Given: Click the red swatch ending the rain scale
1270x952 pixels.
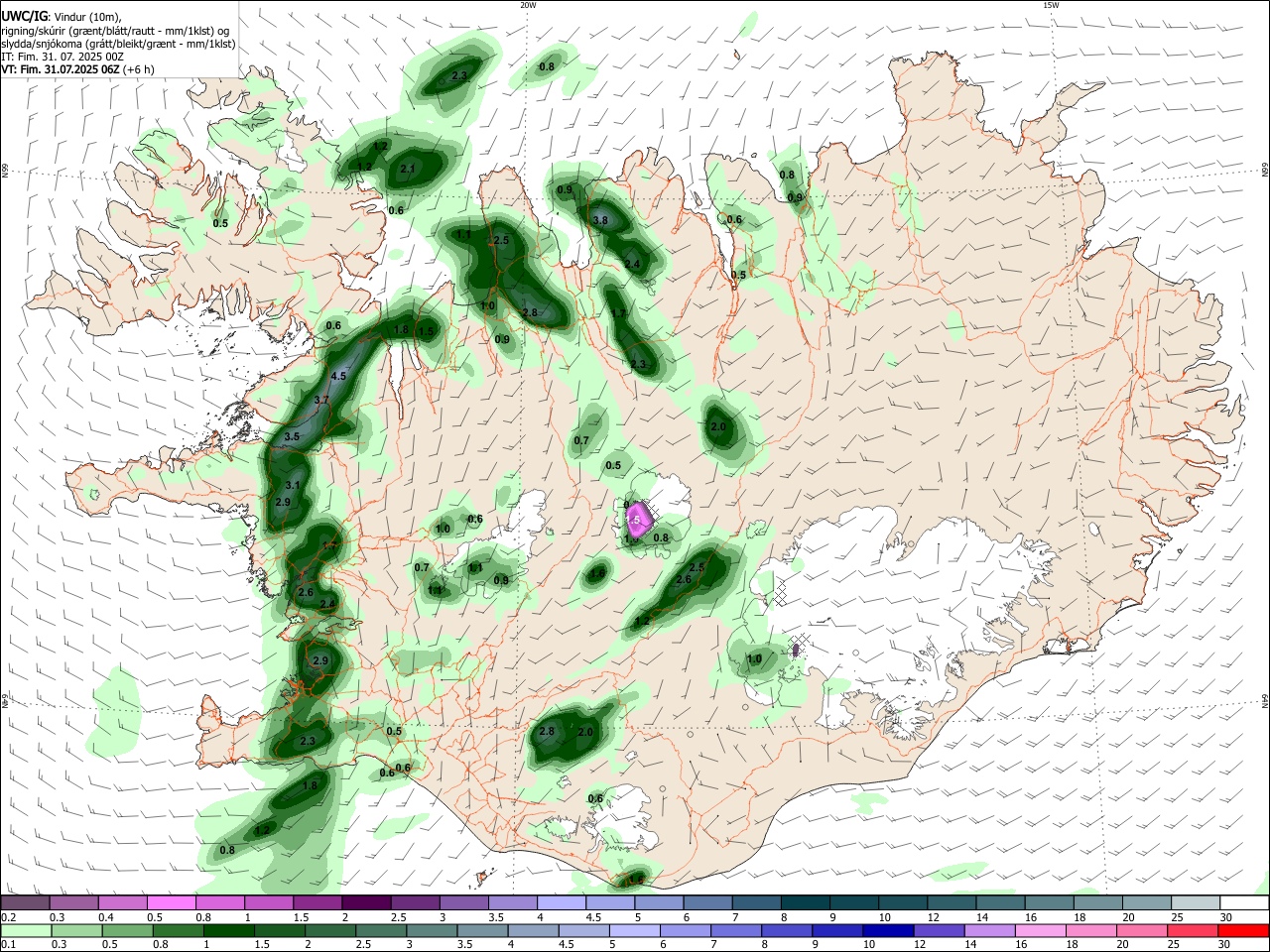Looking at the screenshot, I should [1245, 931].
